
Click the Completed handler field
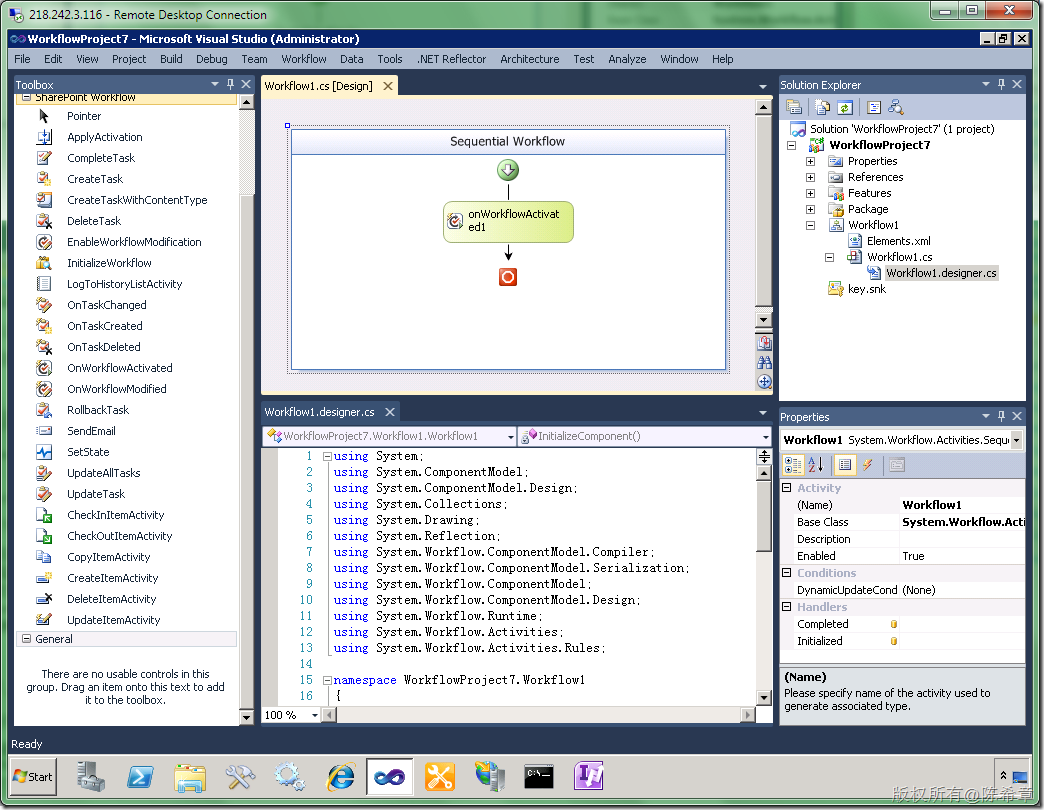(x=962, y=624)
